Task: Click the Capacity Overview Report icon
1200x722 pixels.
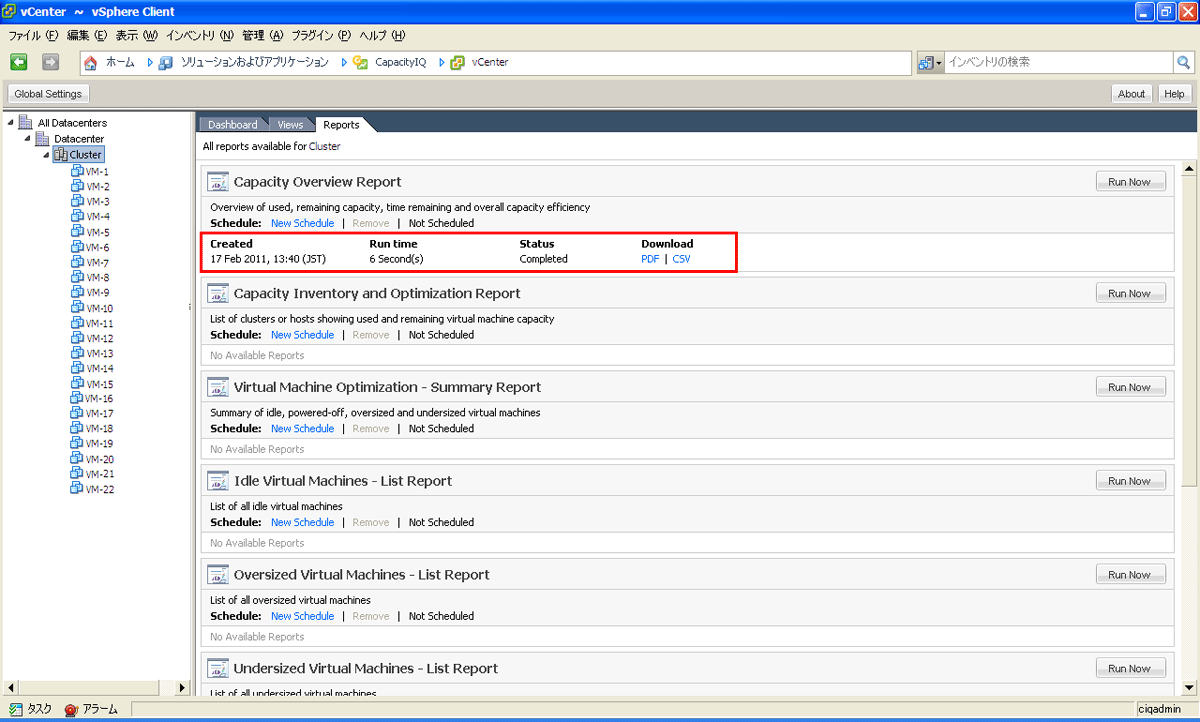Action: click(218, 182)
